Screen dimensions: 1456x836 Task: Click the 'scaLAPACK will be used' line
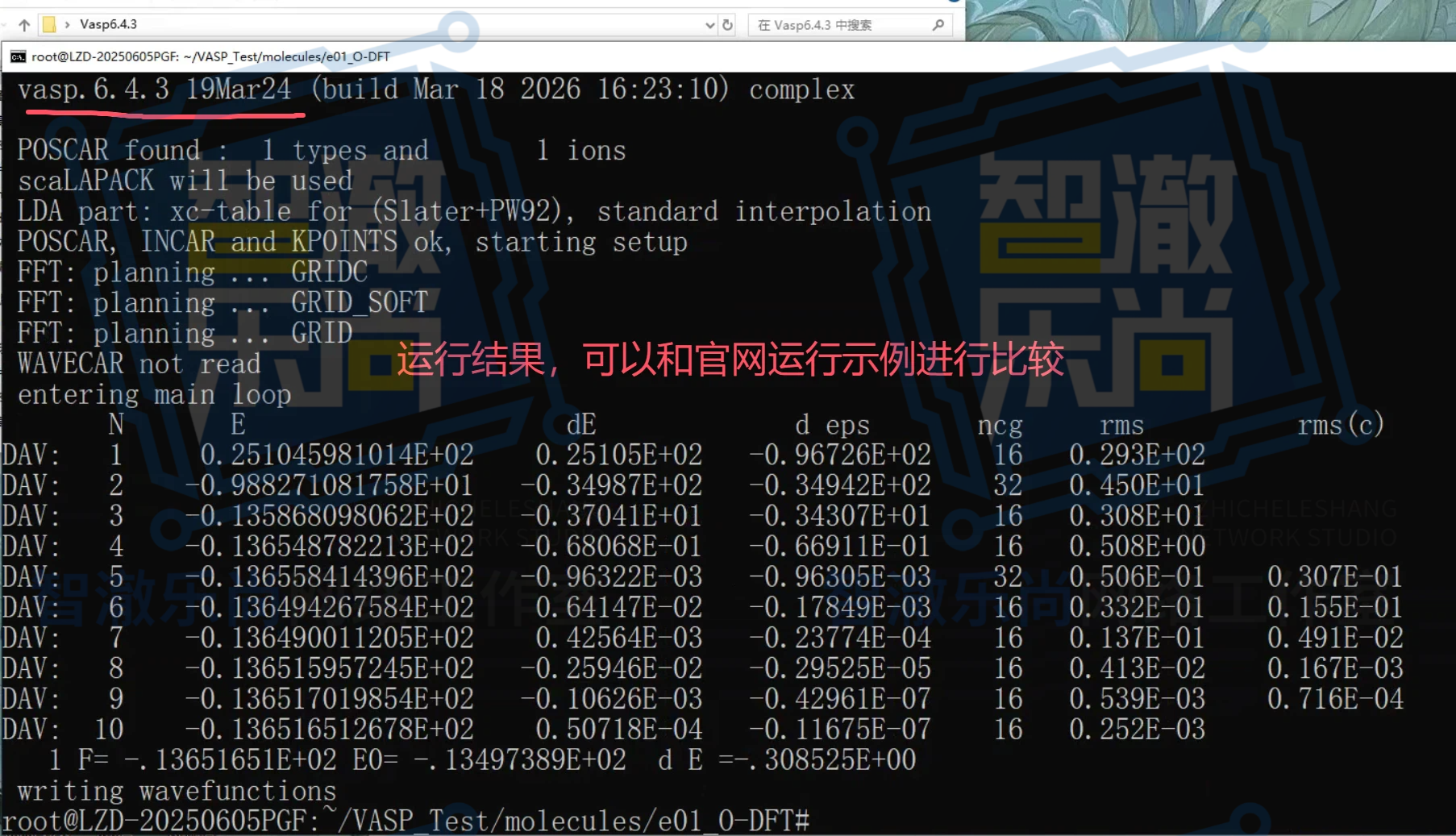[x=185, y=181]
